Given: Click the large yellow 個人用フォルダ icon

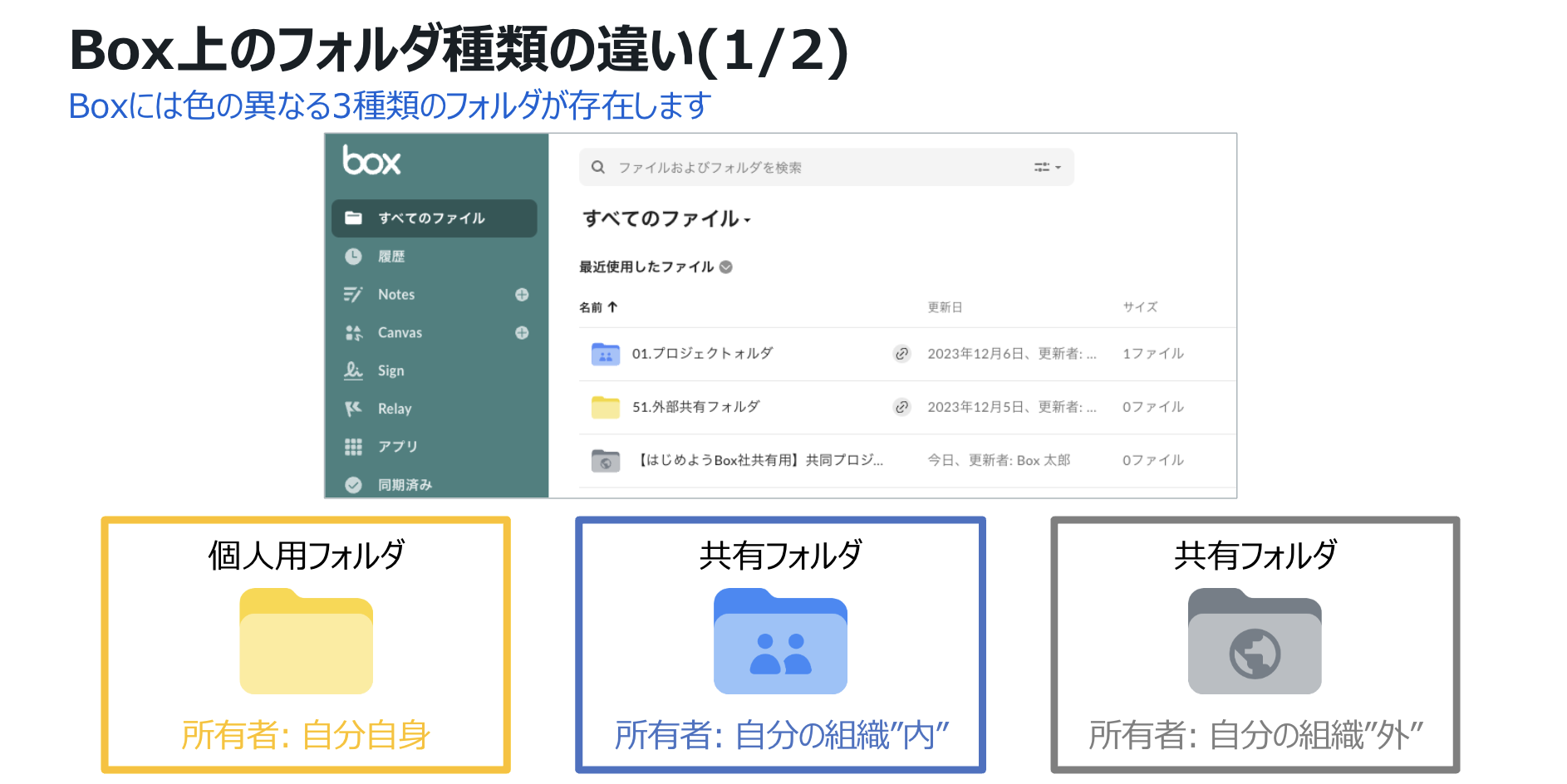Looking at the screenshot, I should [x=306, y=641].
